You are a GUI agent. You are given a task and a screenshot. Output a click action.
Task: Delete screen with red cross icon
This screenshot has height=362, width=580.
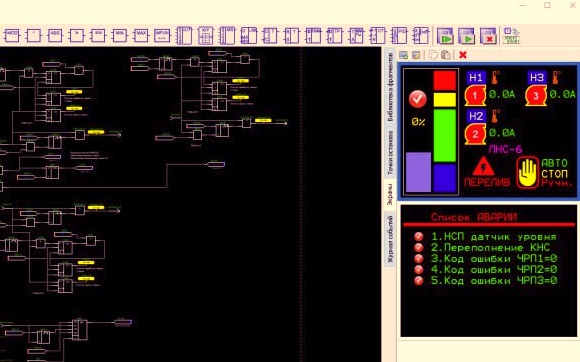tap(462, 55)
